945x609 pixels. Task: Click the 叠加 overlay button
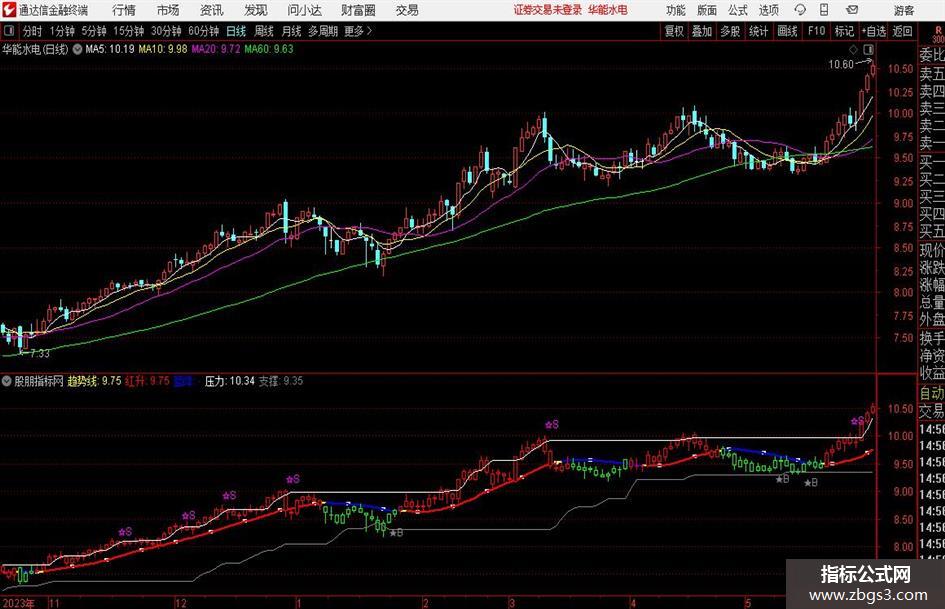click(x=702, y=31)
